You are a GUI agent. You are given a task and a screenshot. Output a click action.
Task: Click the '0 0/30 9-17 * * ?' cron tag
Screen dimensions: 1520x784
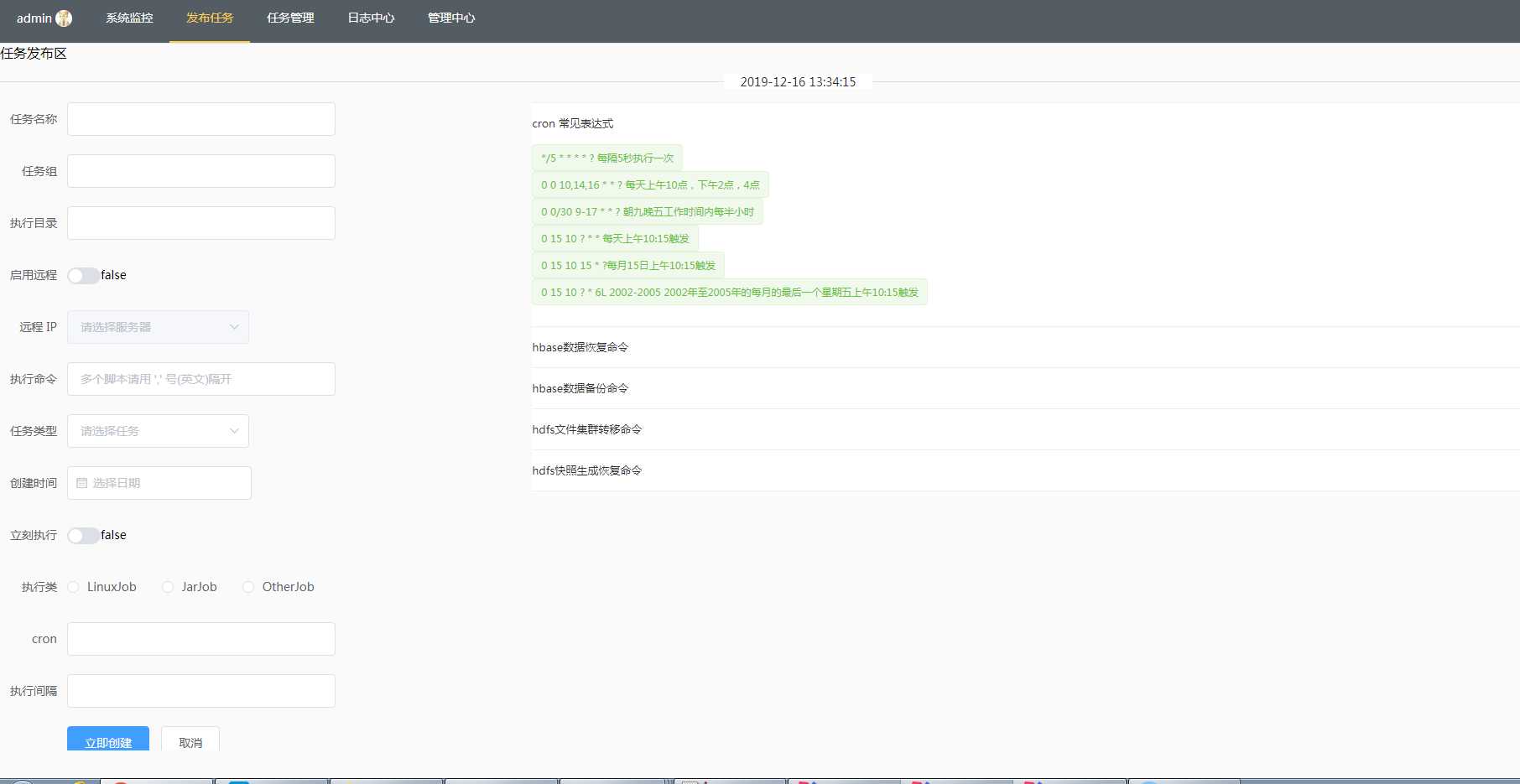click(x=648, y=211)
